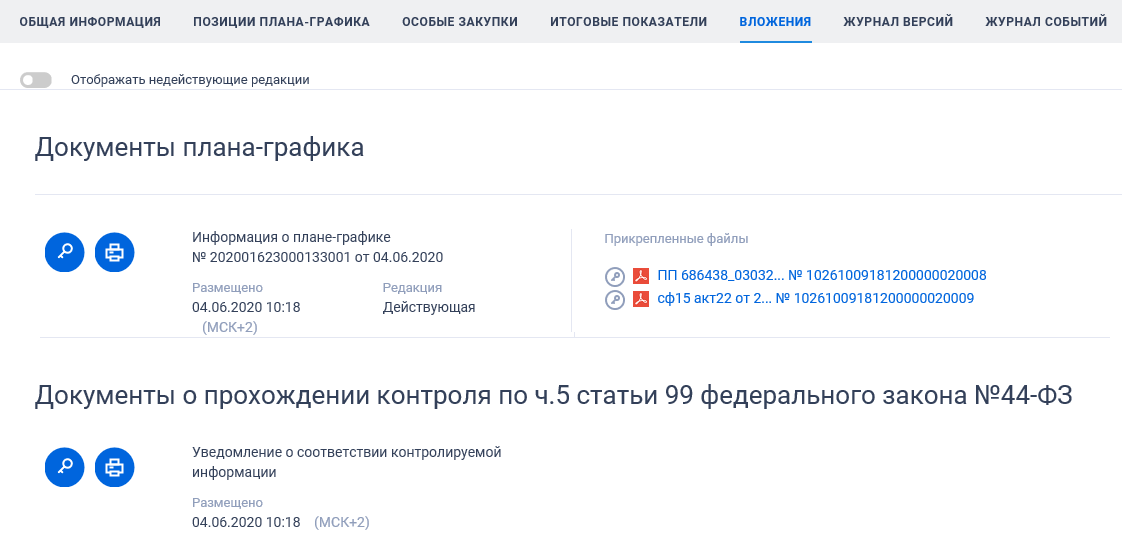Click the Действующая revision status

coord(429,308)
